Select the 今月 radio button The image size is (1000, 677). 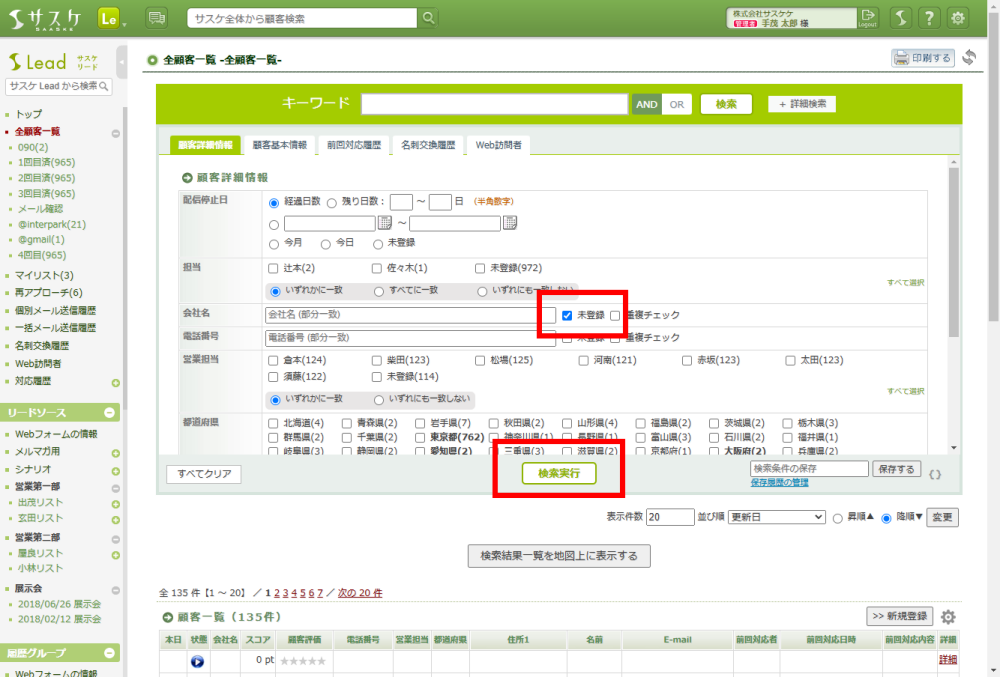(274, 243)
